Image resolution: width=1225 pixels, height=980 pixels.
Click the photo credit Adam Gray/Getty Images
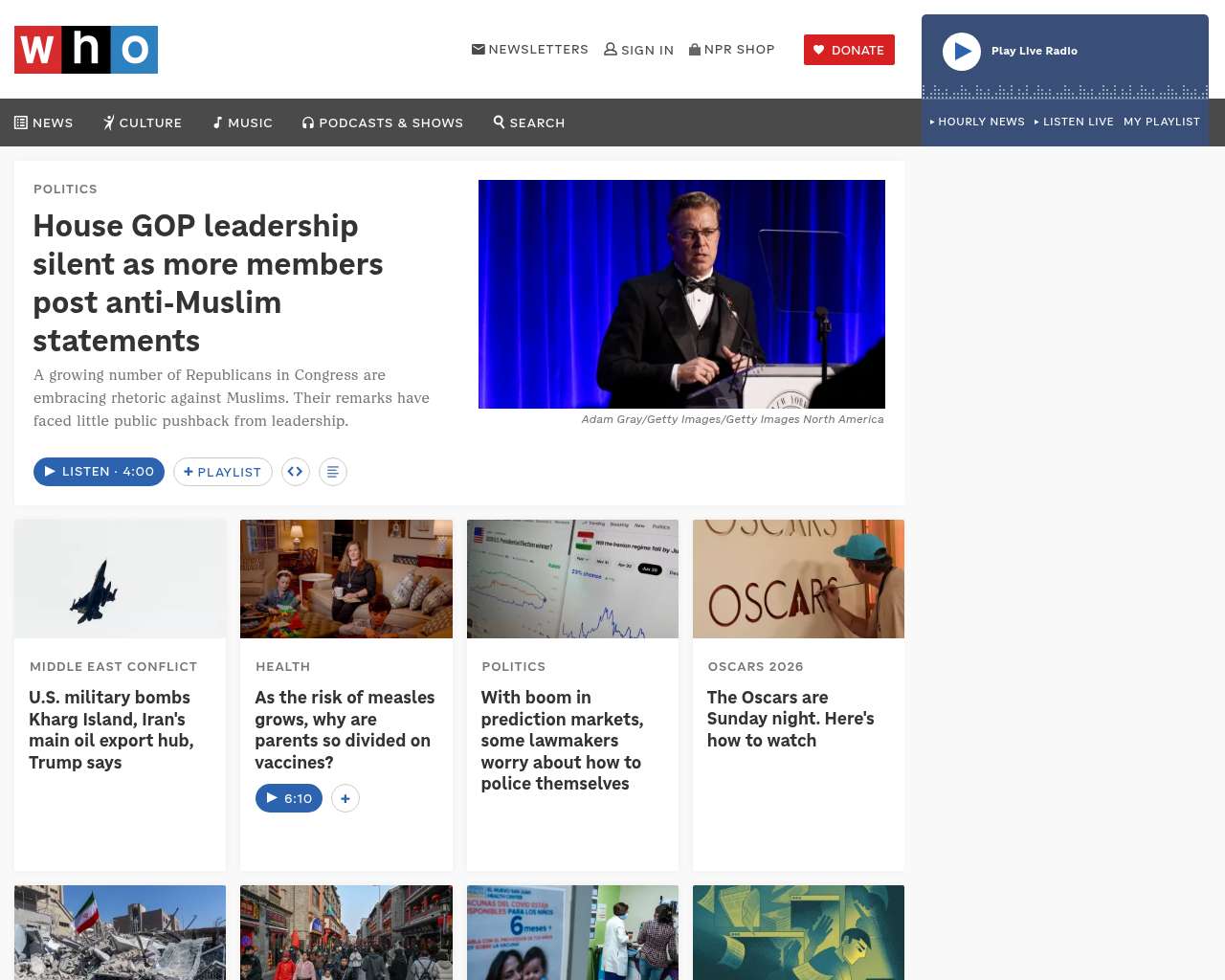[732, 419]
